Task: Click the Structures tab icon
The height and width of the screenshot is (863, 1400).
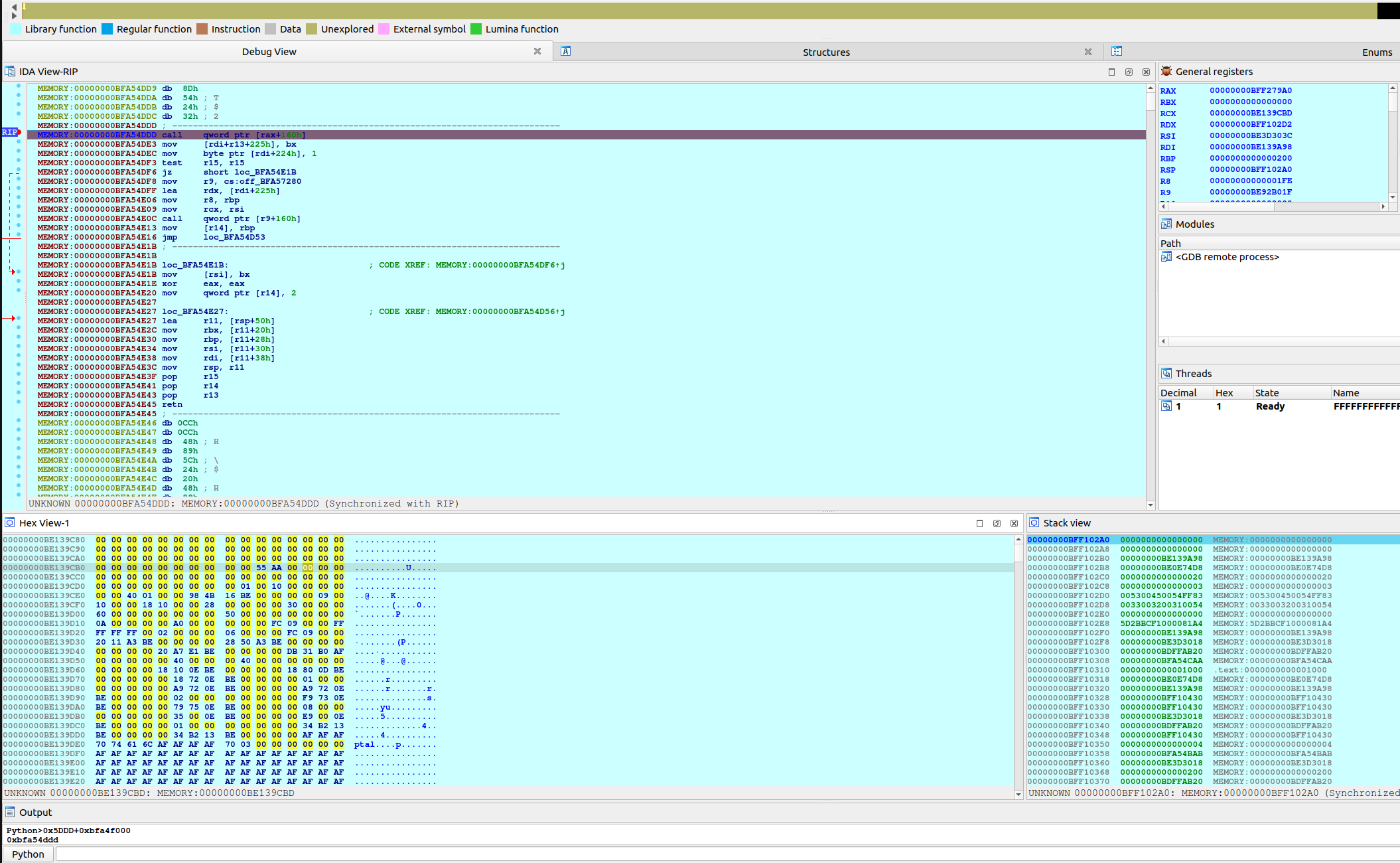Action: point(565,51)
